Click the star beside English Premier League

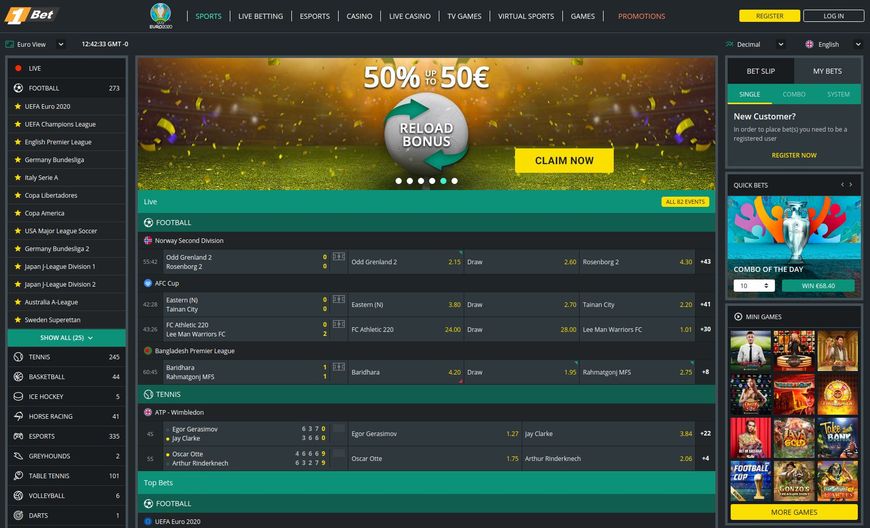(18, 141)
